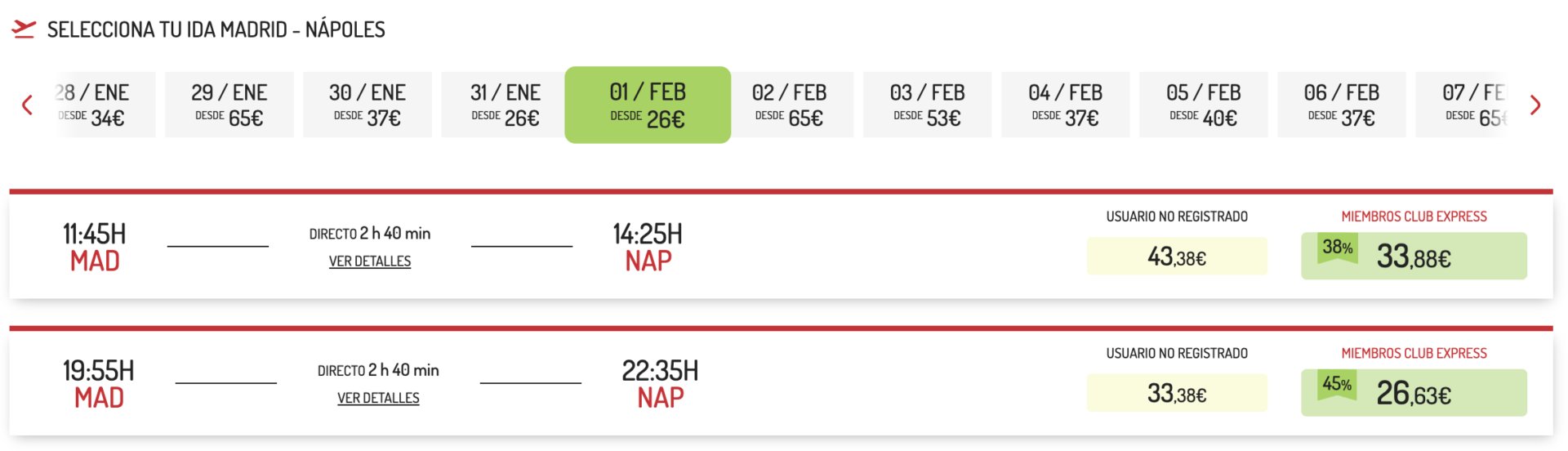Click the 45% discount badge

tap(1337, 385)
